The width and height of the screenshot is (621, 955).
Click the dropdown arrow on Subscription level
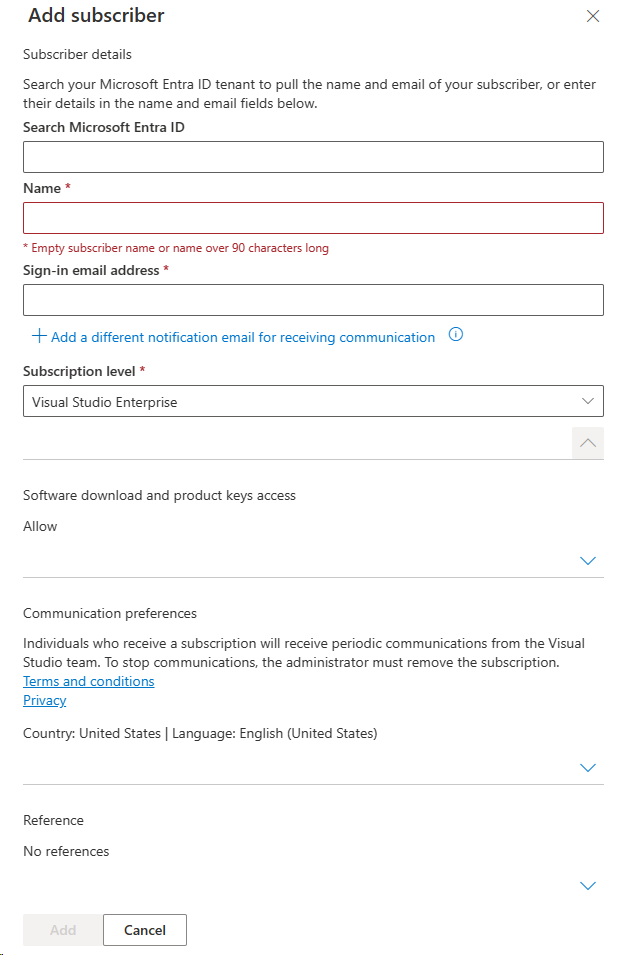590,400
